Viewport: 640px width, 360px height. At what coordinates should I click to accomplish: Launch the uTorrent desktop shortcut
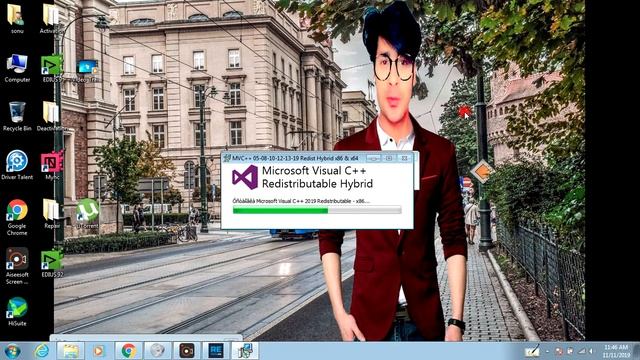(x=87, y=214)
